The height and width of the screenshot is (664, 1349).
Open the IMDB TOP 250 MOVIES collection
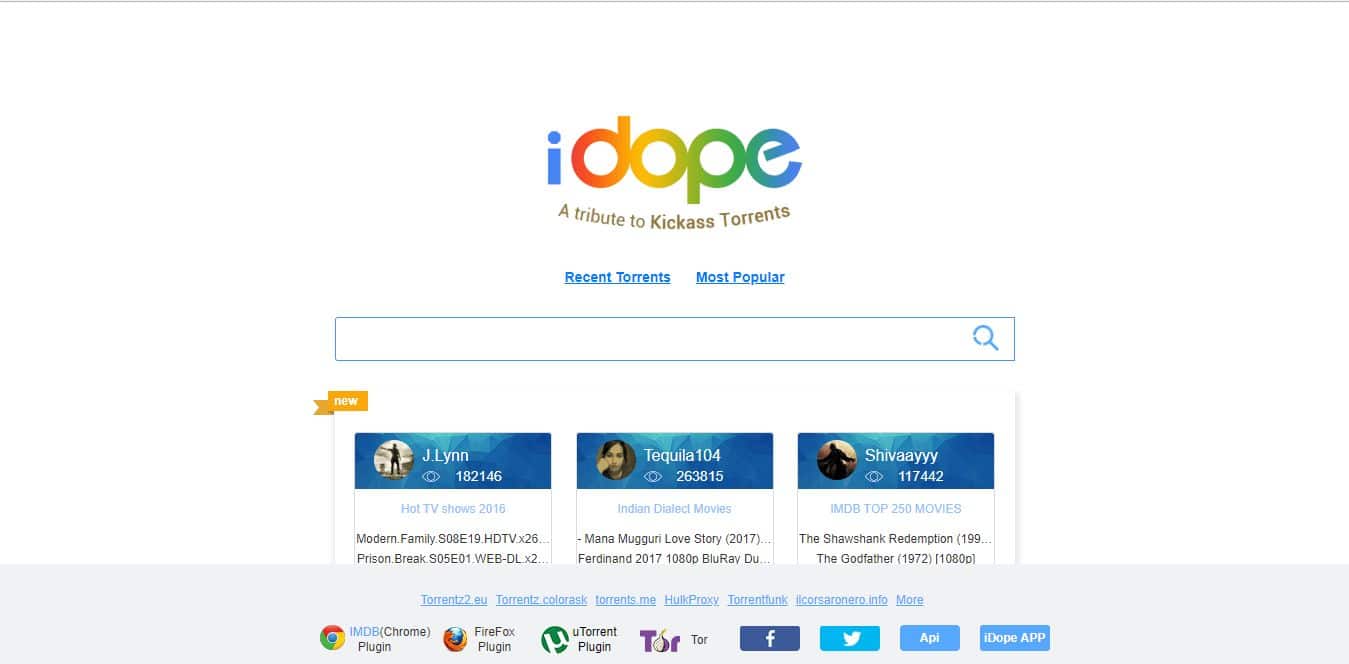tap(896, 509)
